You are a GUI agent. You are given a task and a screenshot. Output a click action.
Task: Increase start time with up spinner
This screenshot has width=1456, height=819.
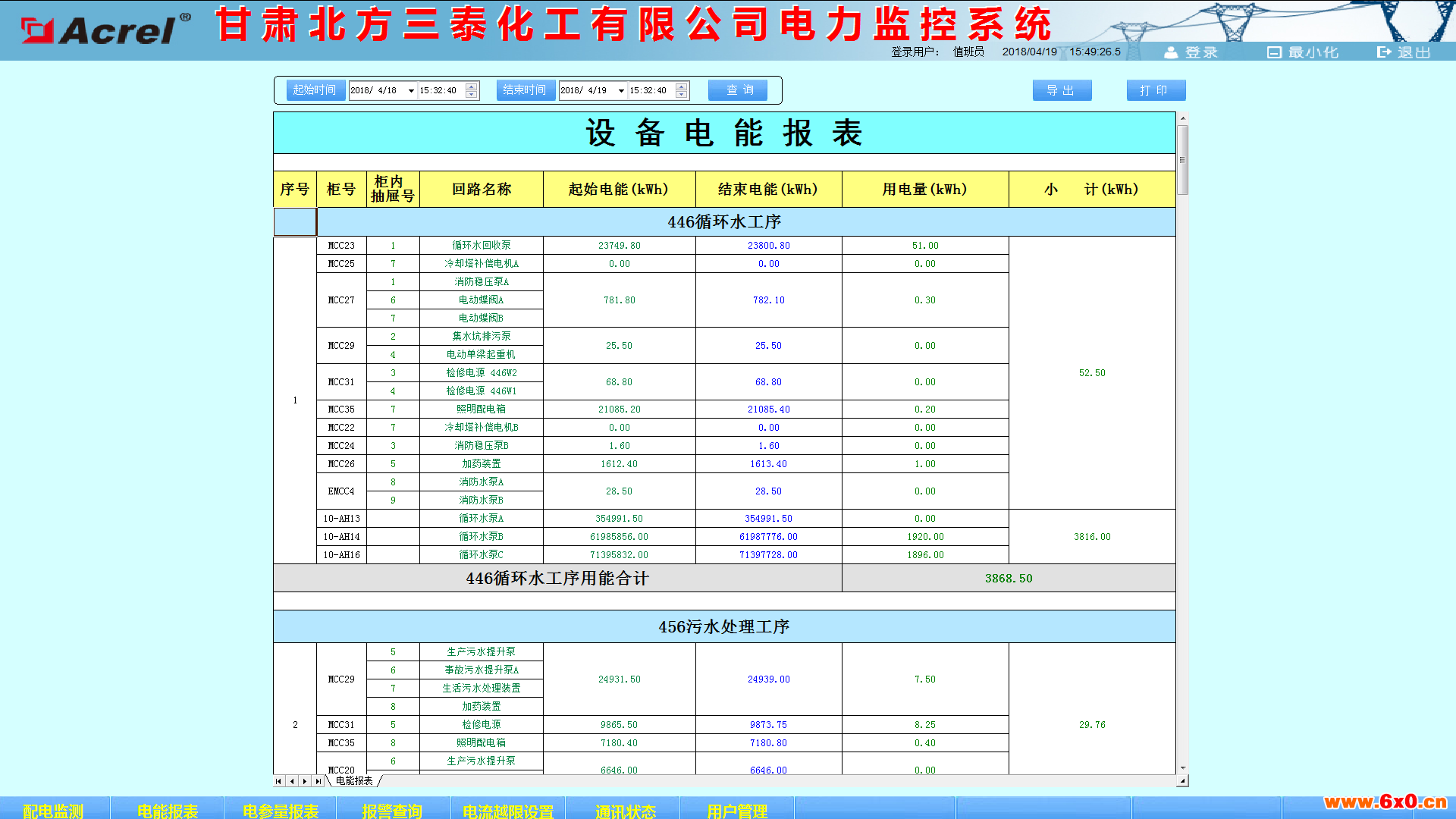[x=472, y=86]
